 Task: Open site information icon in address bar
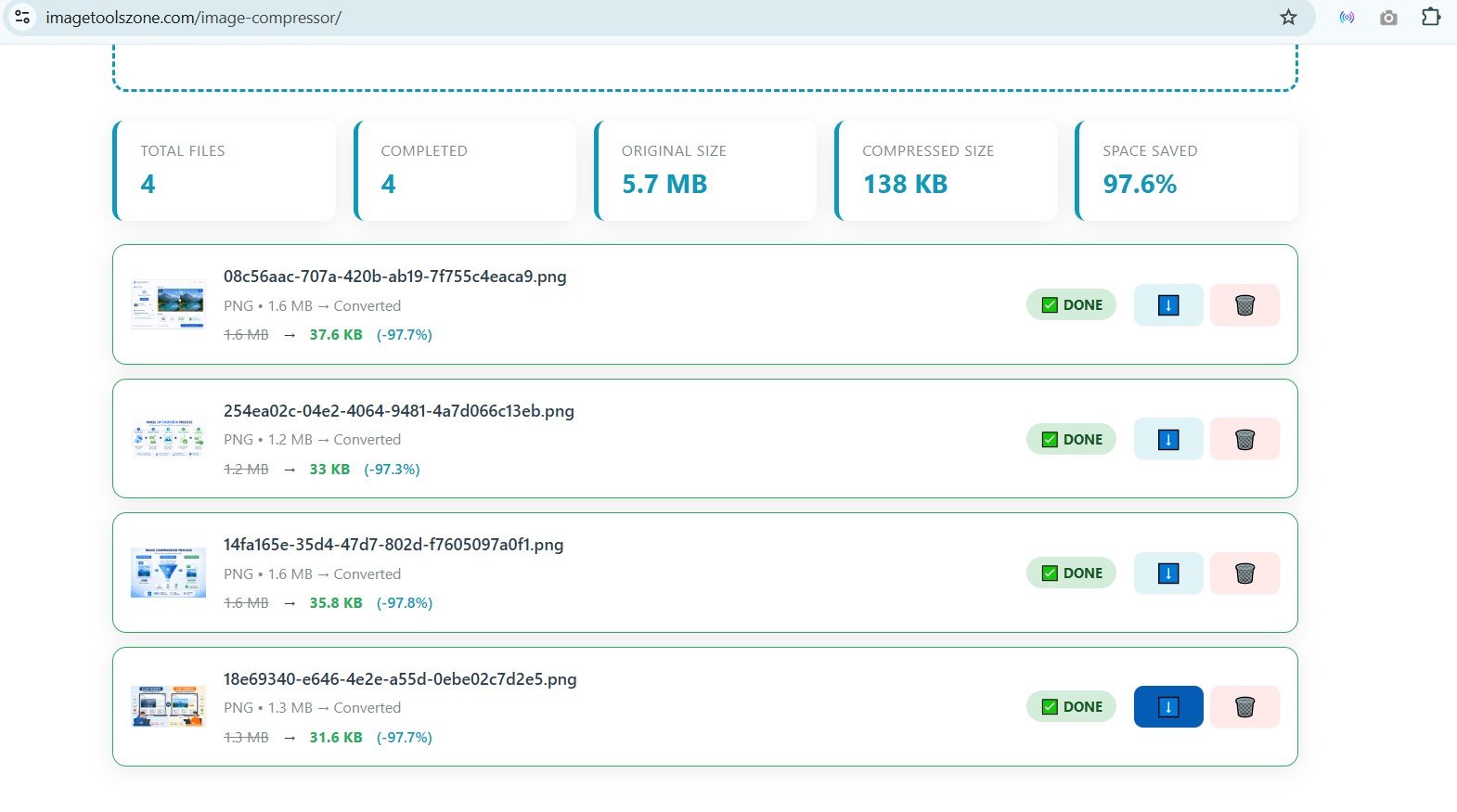pyautogui.click(x=23, y=18)
